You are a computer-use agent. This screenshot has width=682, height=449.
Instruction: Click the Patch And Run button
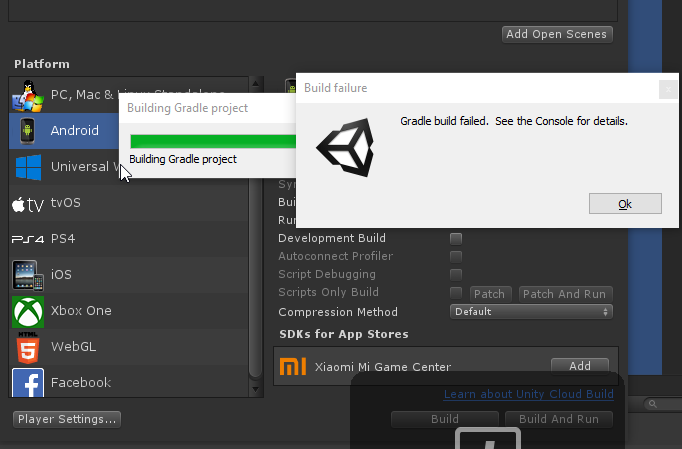[565, 294]
